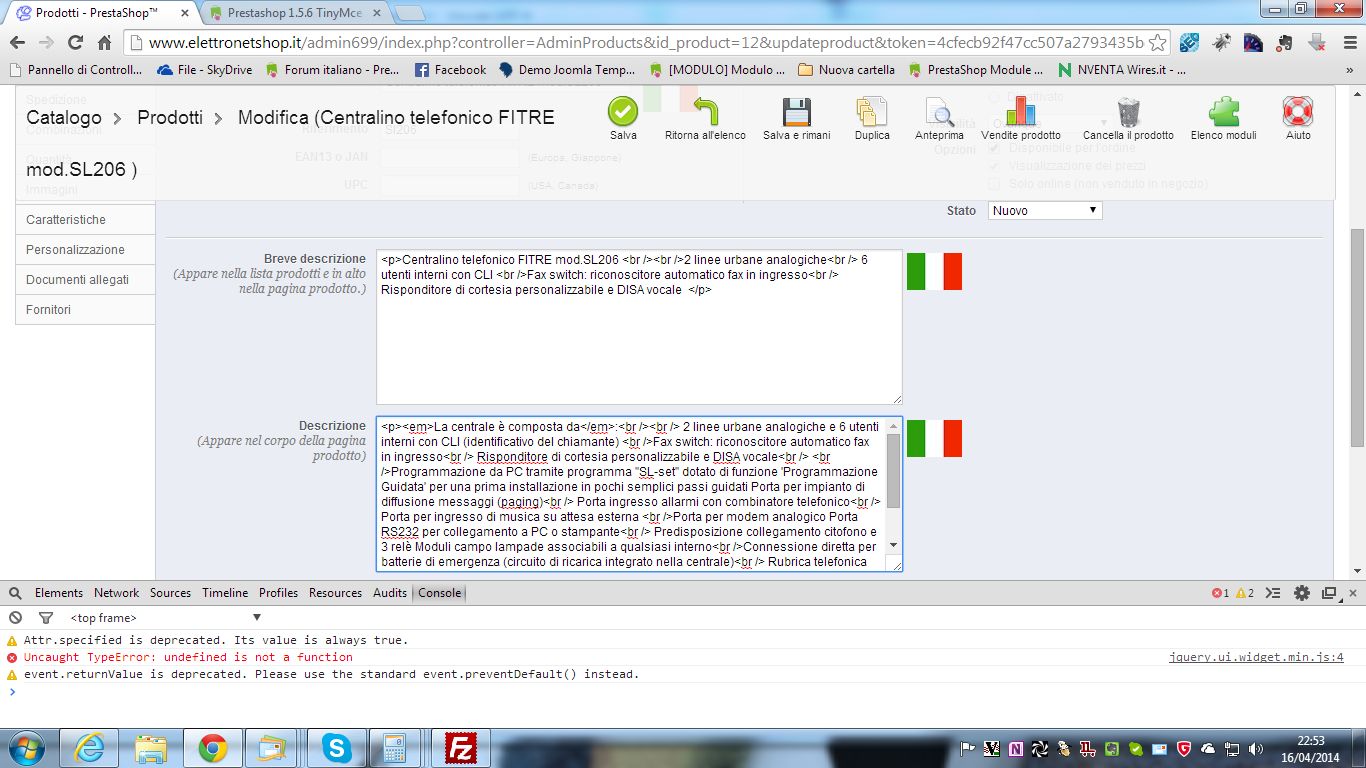Launch Skype from the taskbar
This screenshot has width=1366, height=768.
[x=337, y=748]
